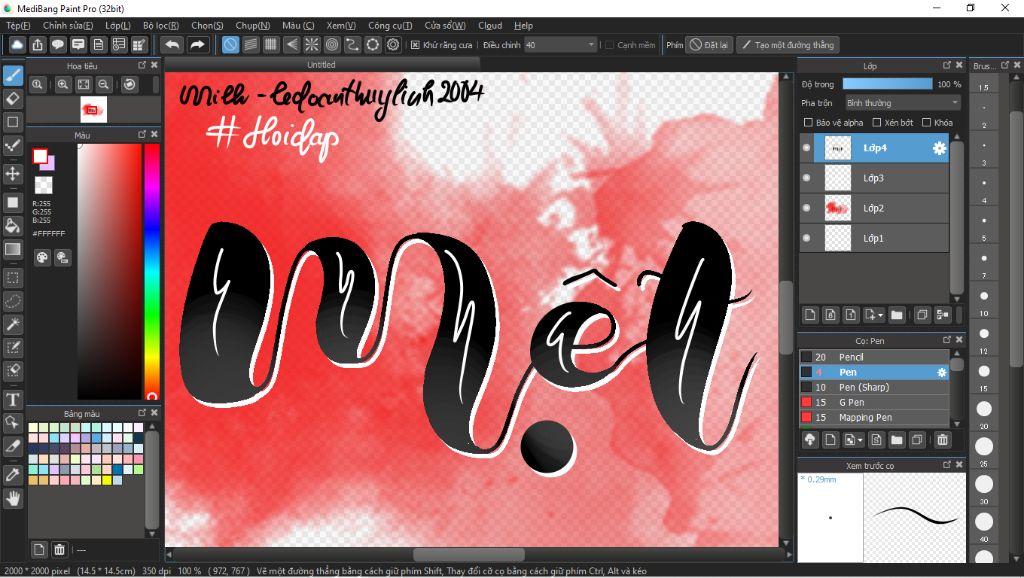
Task: Select the Move tool
Action: [12, 173]
